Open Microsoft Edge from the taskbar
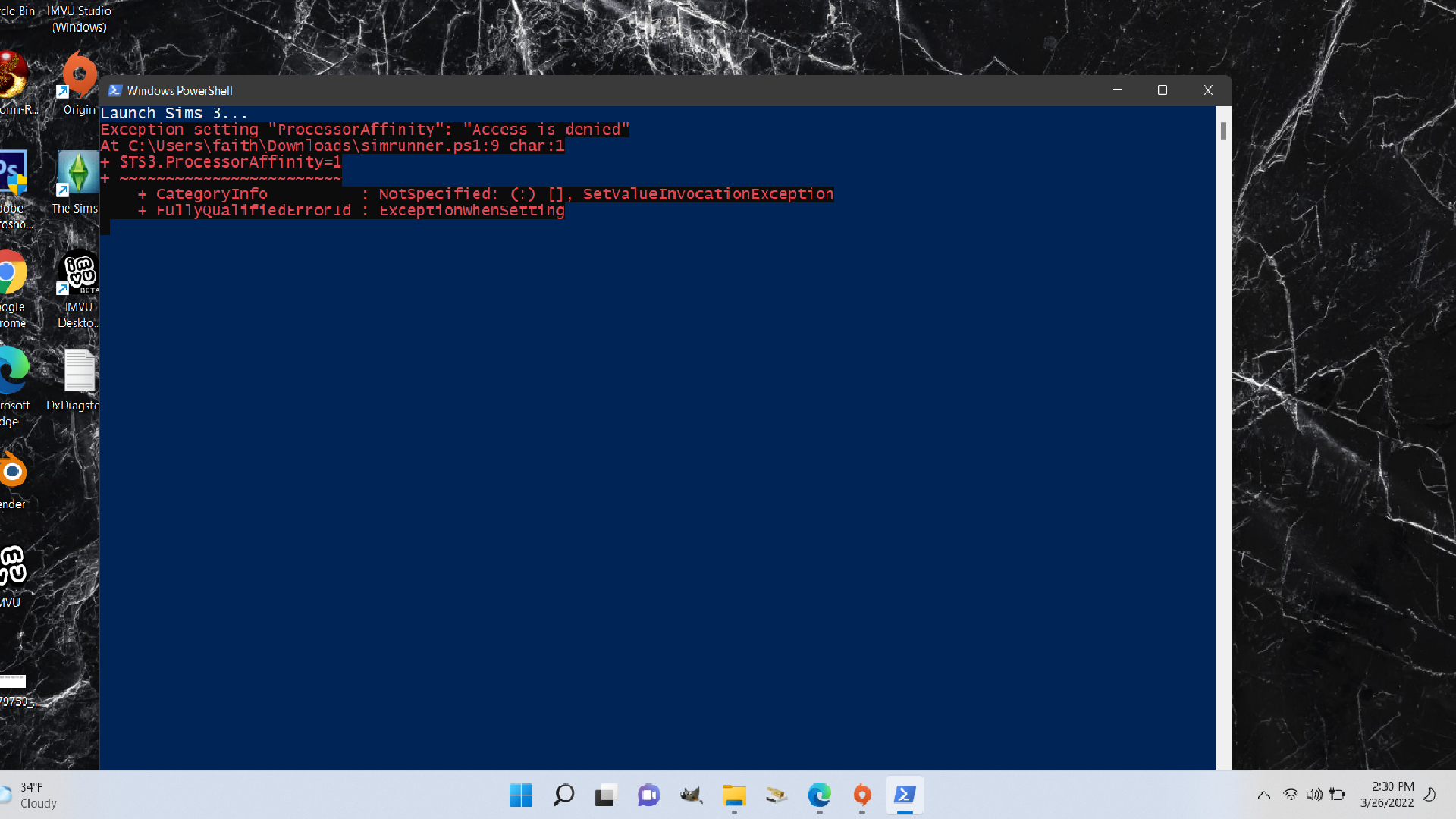This screenshot has height=819, width=1456. [x=819, y=795]
